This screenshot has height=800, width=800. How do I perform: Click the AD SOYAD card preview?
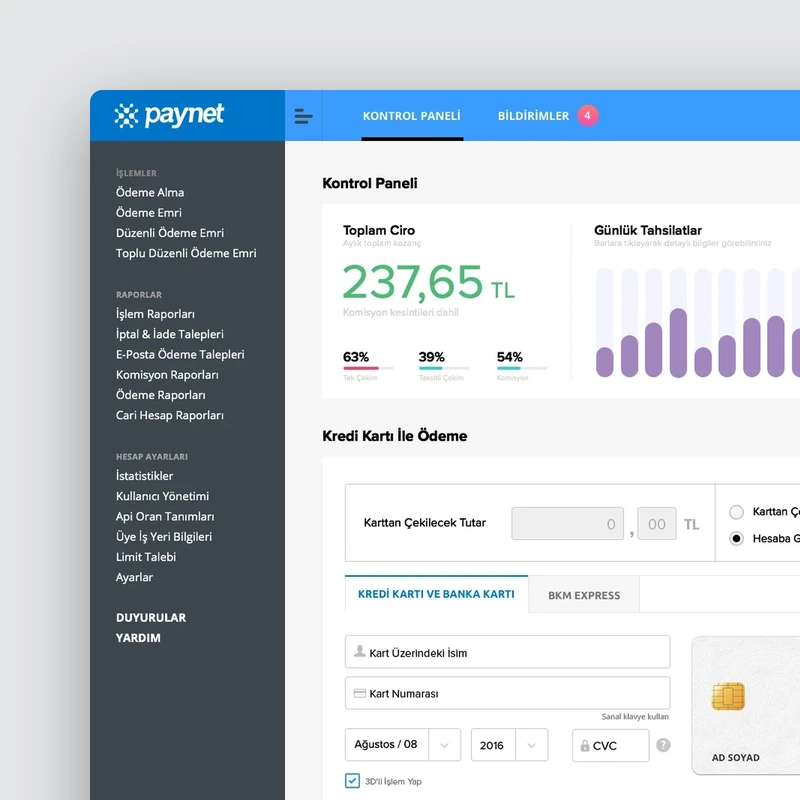(x=745, y=705)
